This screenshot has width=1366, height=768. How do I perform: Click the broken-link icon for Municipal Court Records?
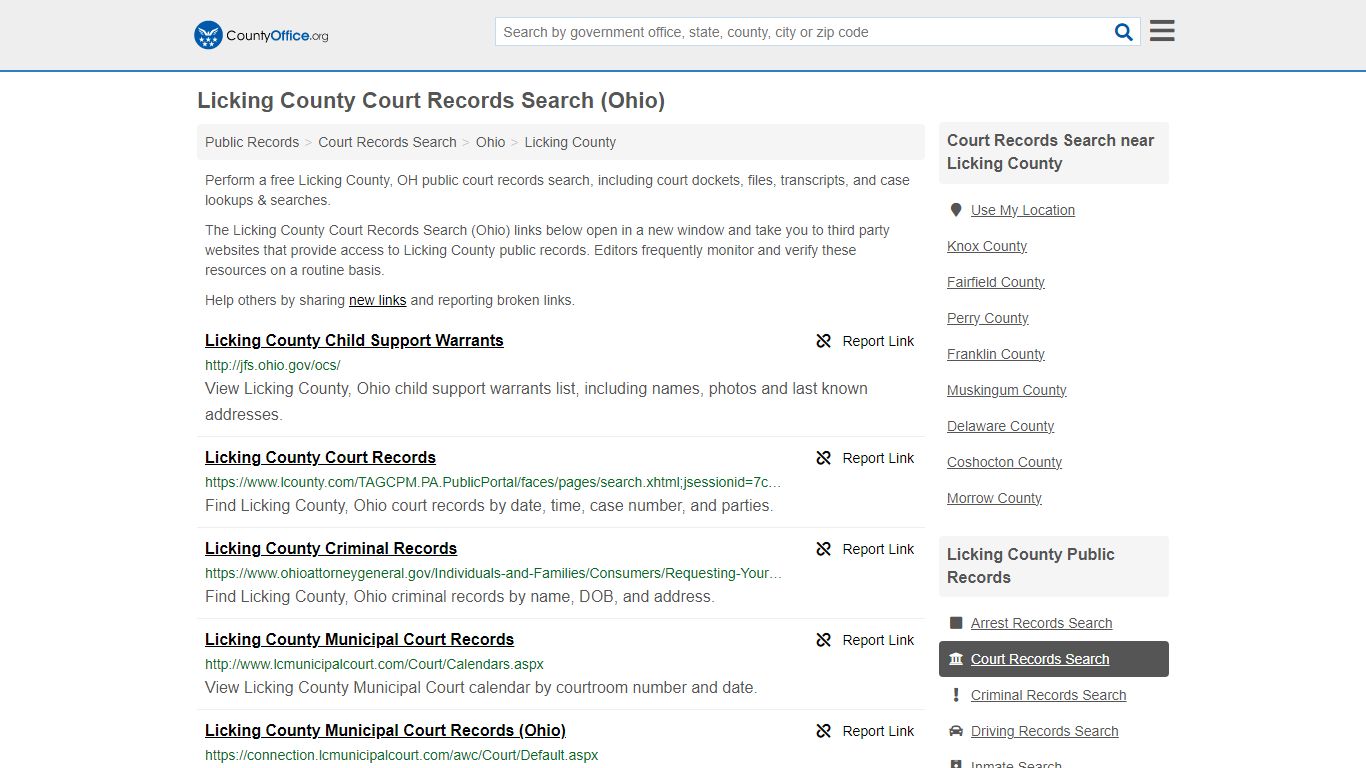click(824, 640)
